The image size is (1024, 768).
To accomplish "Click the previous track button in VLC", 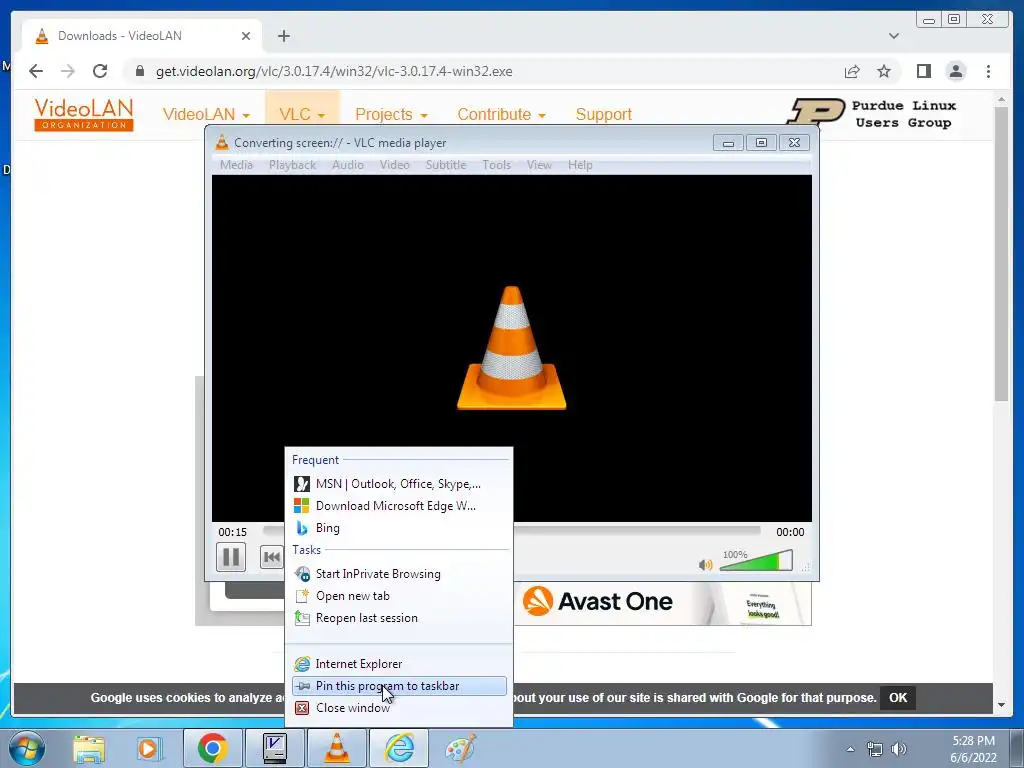I will tap(272, 557).
